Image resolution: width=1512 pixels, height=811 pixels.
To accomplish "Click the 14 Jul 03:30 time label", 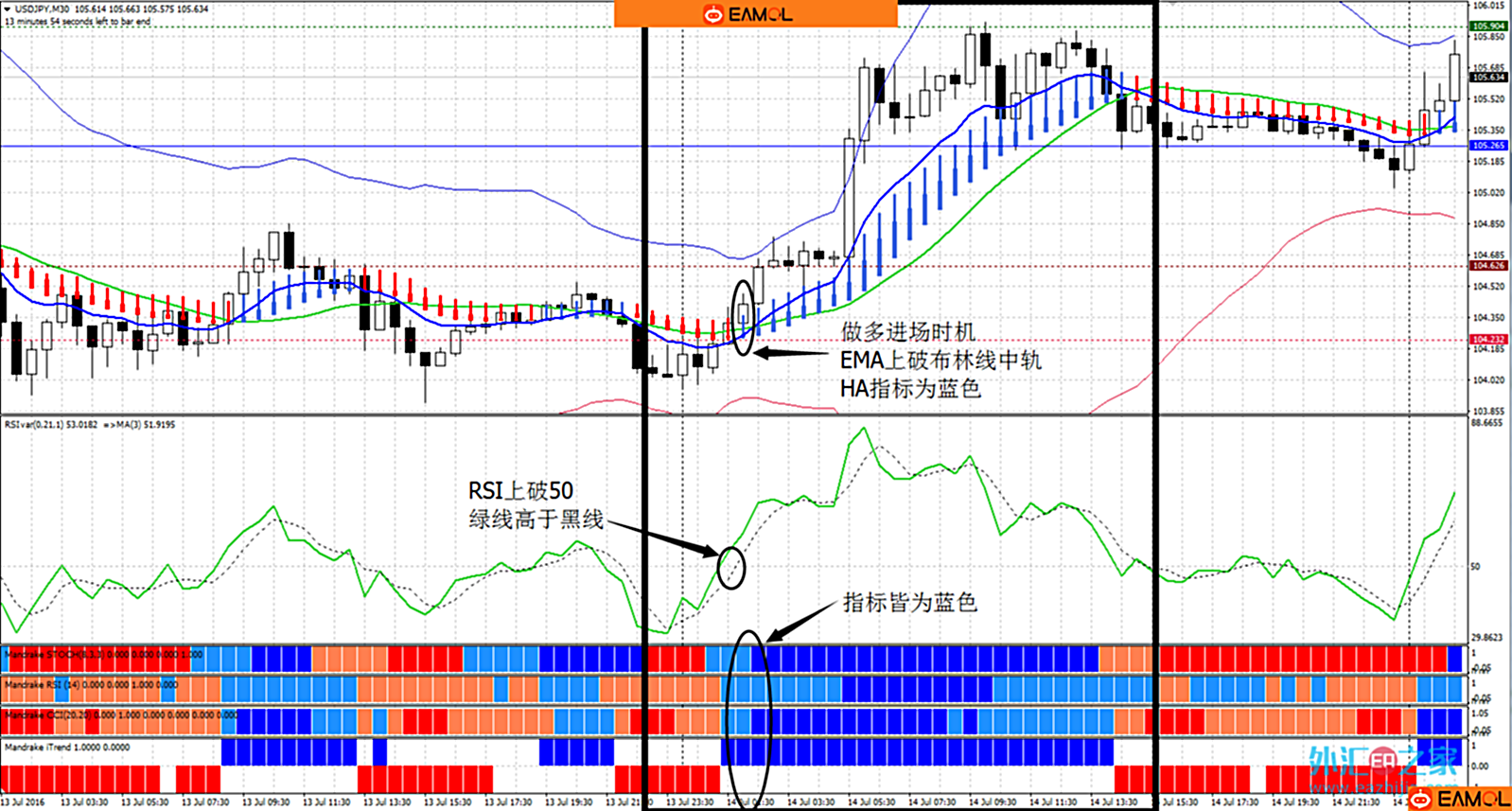I will [811, 802].
